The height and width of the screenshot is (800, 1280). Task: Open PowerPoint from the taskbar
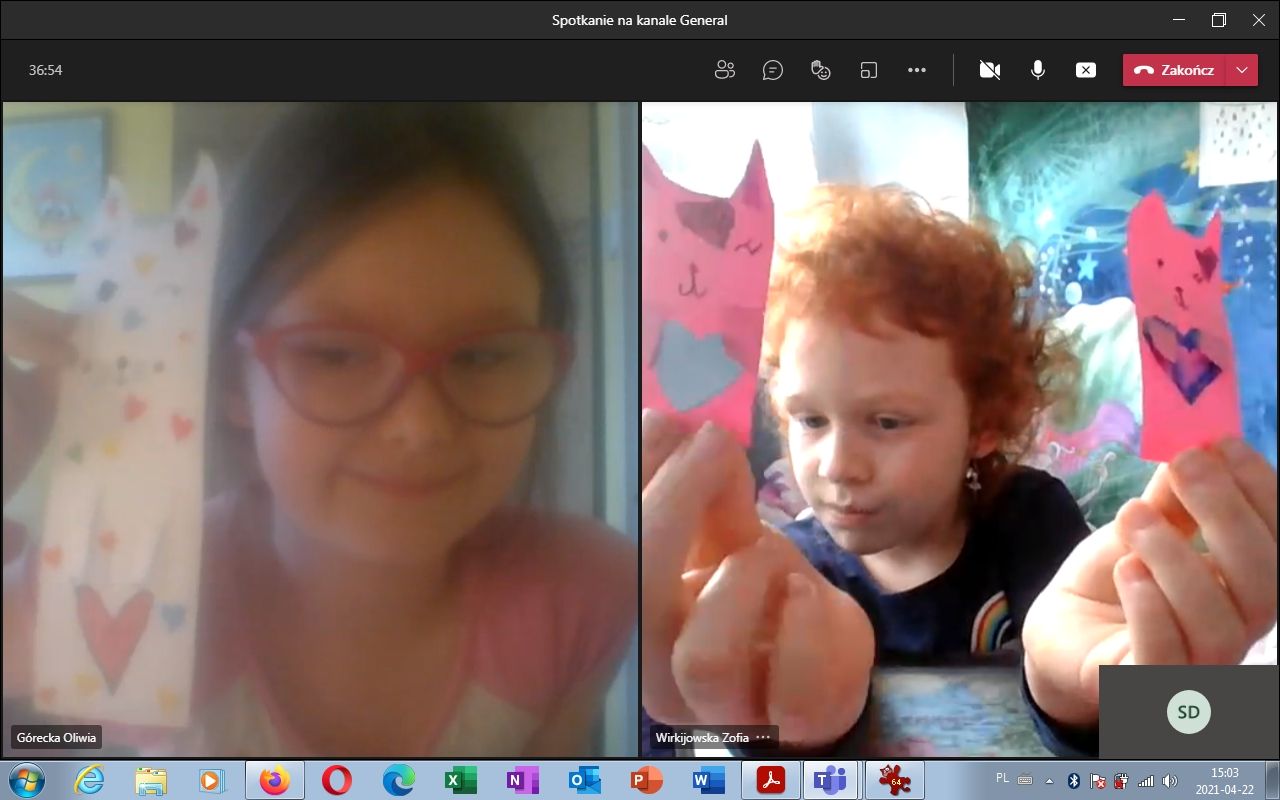(x=646, y=780)
